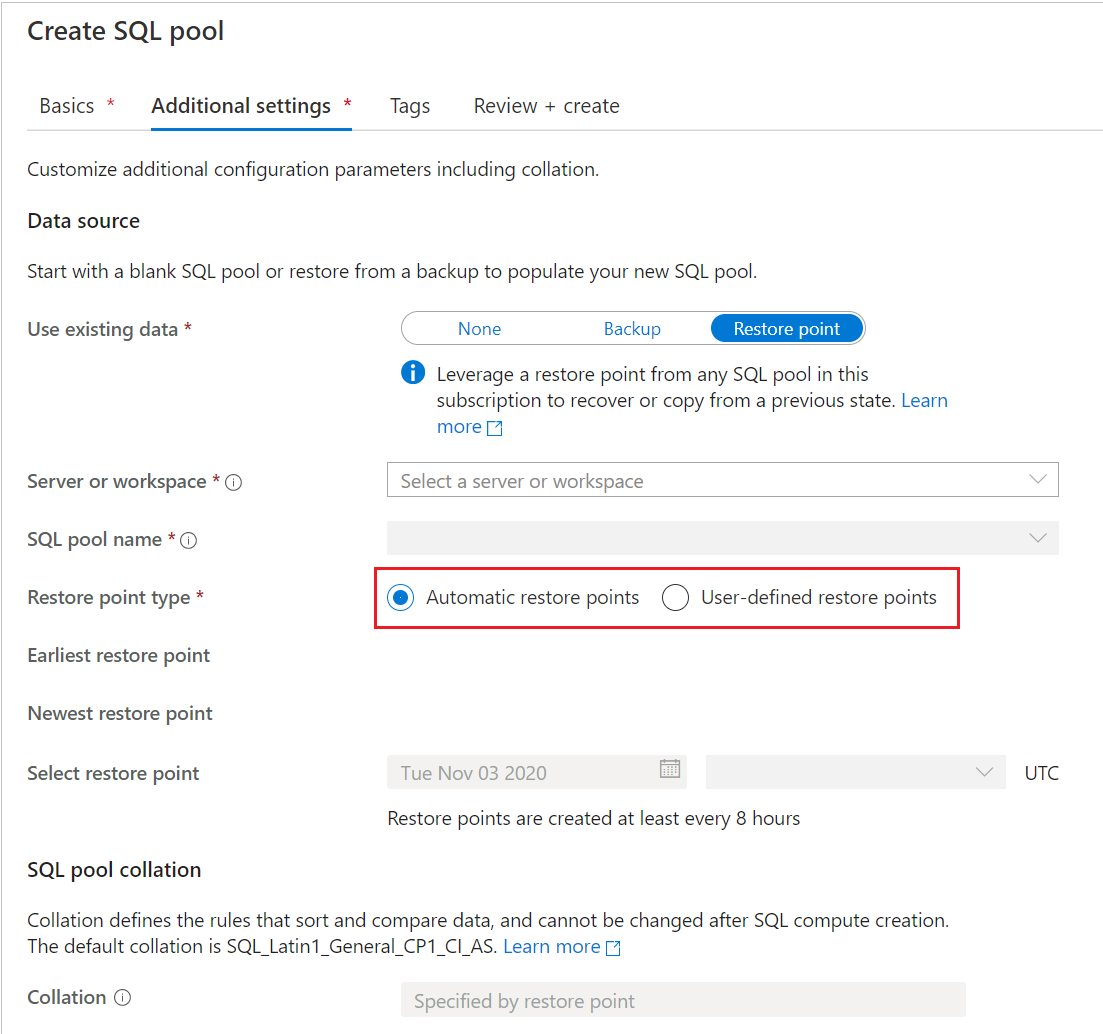1103x1034 pixels.
Task: Open the restore point time dropdown
Action: 855,772
